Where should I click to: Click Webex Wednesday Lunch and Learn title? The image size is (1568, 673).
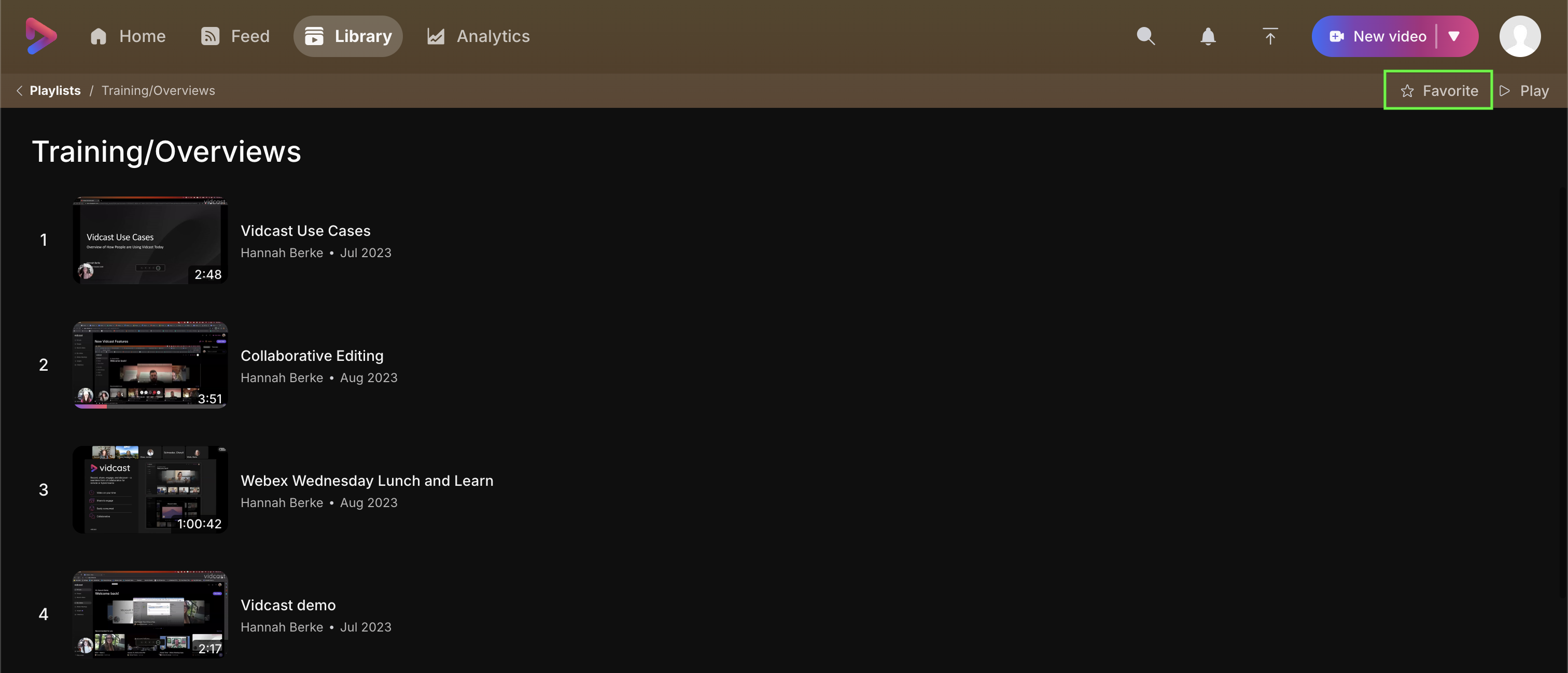click(367, 480)
